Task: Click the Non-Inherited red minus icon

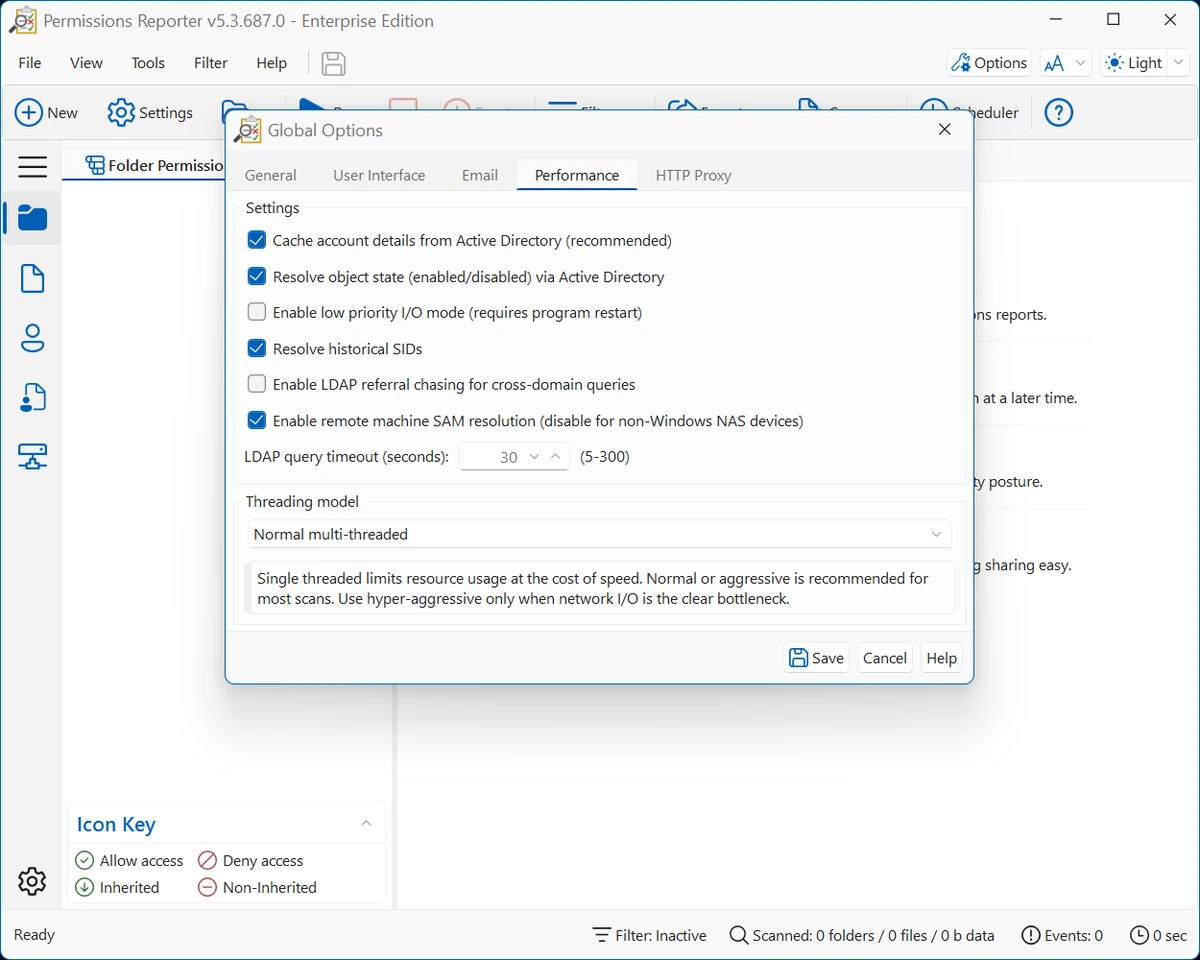Action: click(207, 887)
